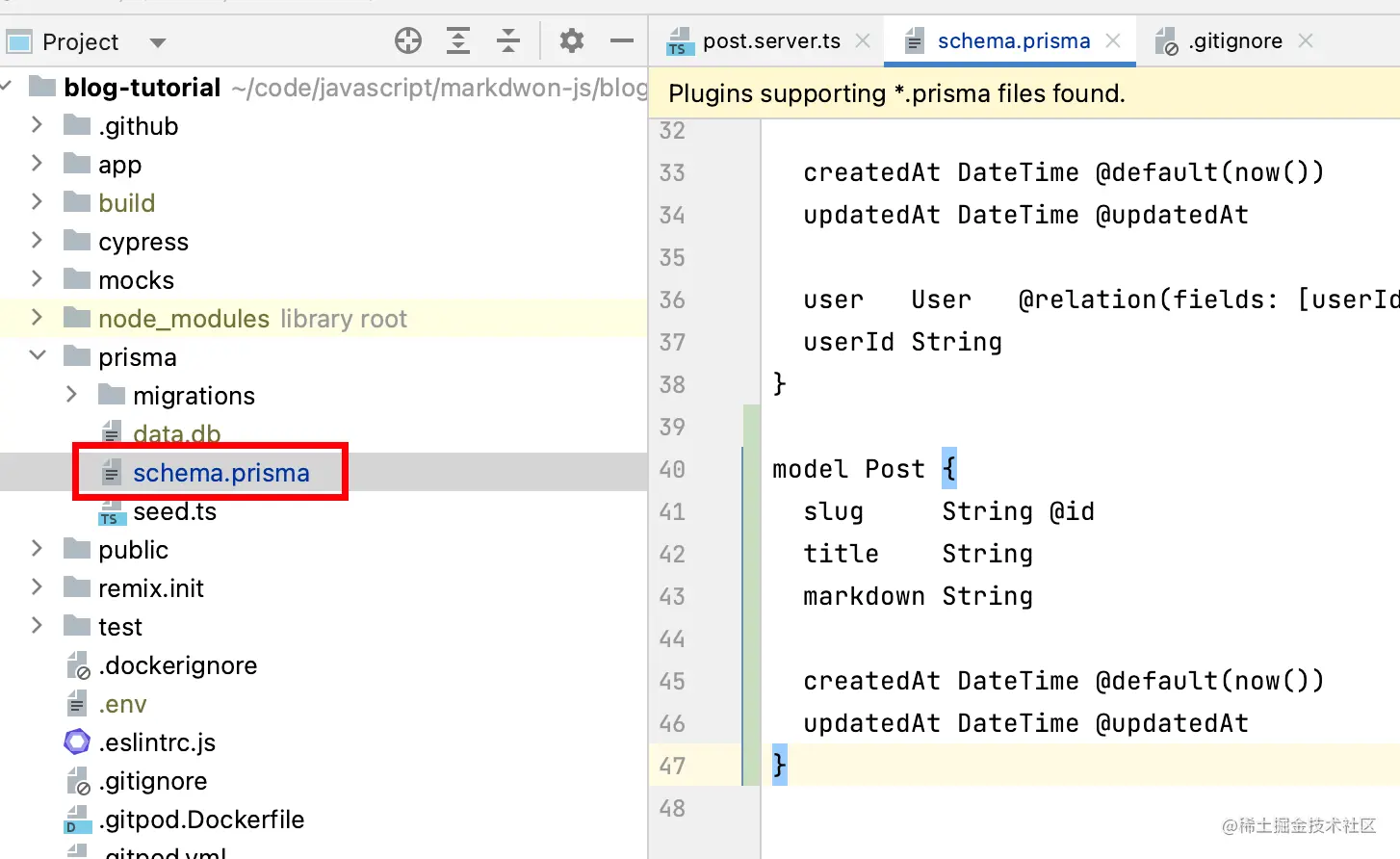Viewport: 1400px width, 859px height.
Task: Select node_modules library root row
Action: 324,319
